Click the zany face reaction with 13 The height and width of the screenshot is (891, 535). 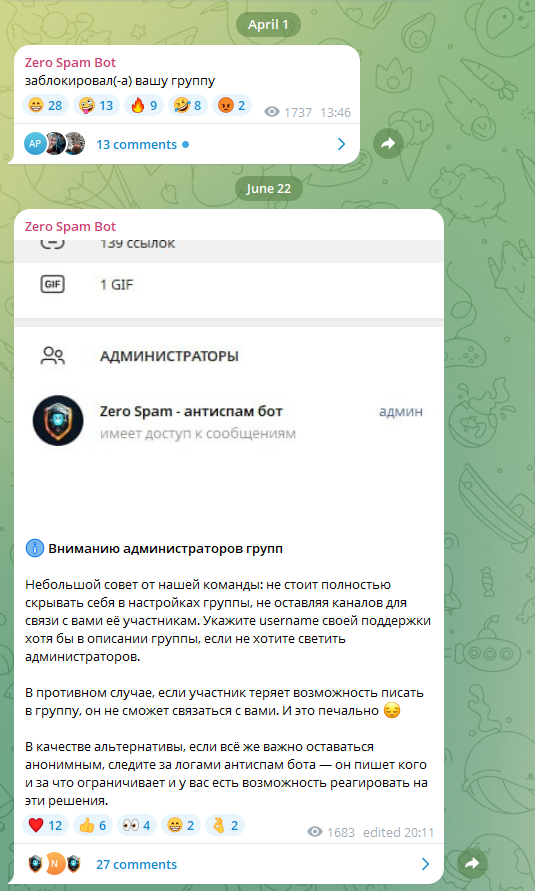tap(96, 106)
